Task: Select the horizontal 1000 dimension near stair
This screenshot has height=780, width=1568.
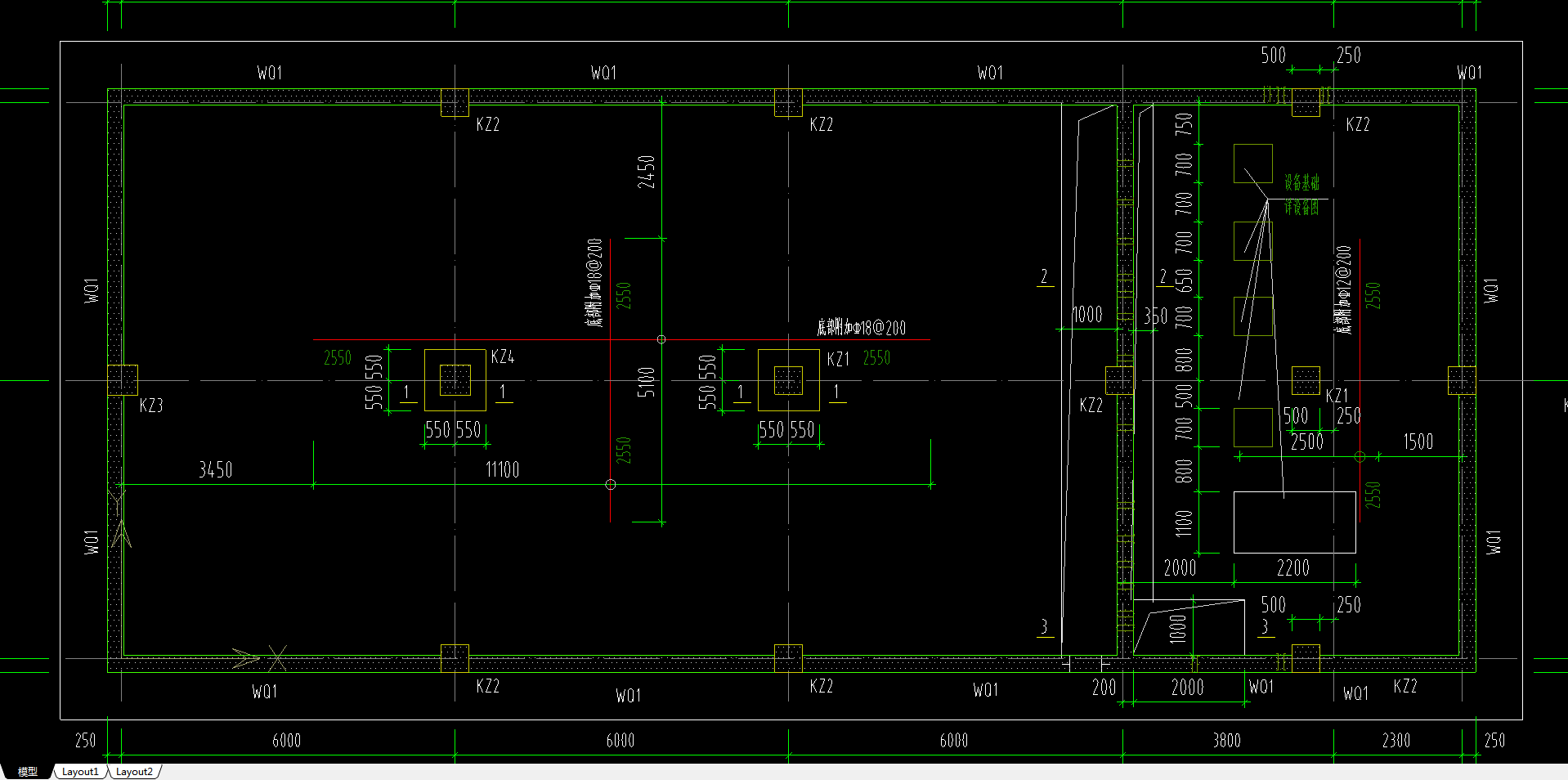Action: [x=1087, y=316]
